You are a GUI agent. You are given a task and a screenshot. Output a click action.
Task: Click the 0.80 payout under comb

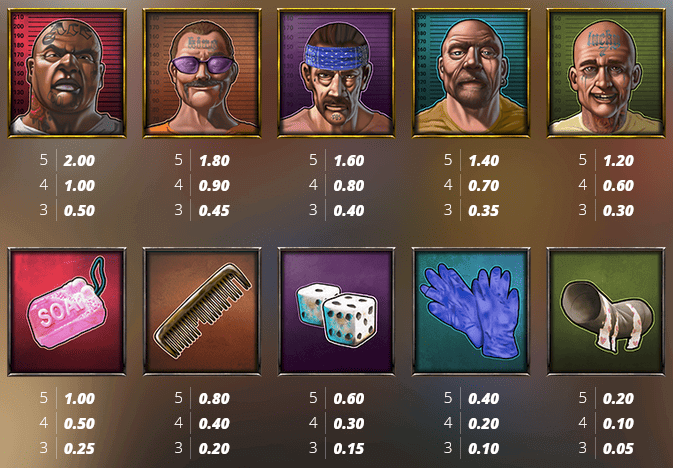click(x=214, y=398)
